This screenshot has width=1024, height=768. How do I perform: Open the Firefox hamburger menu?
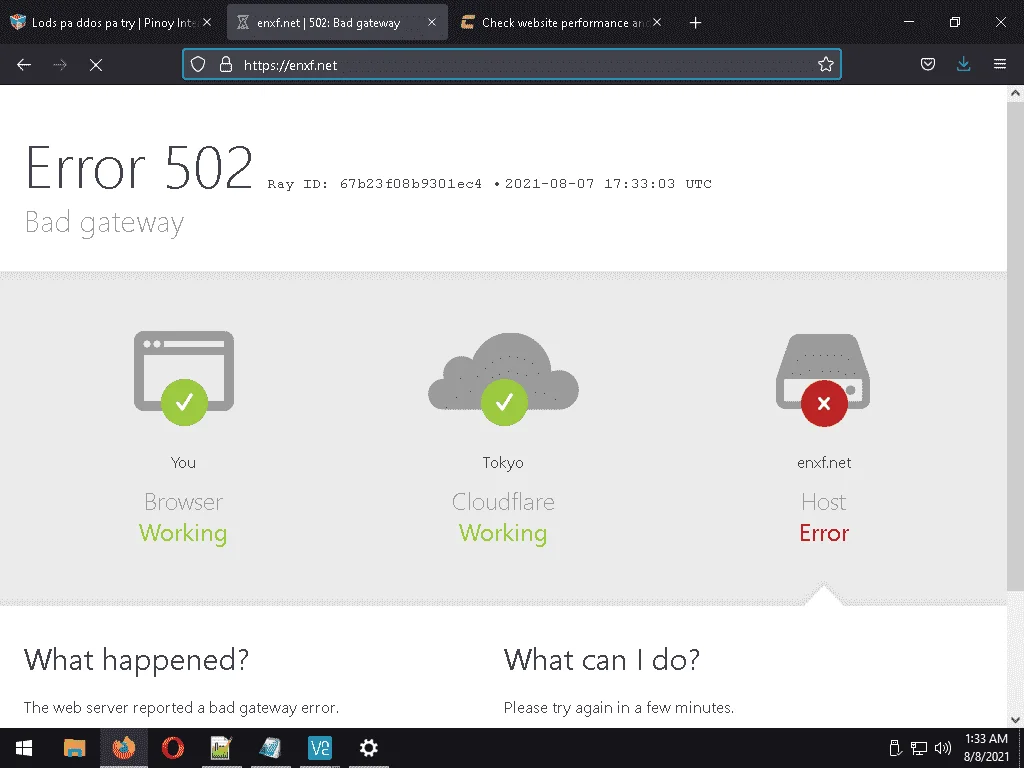[x=999, y=64]
